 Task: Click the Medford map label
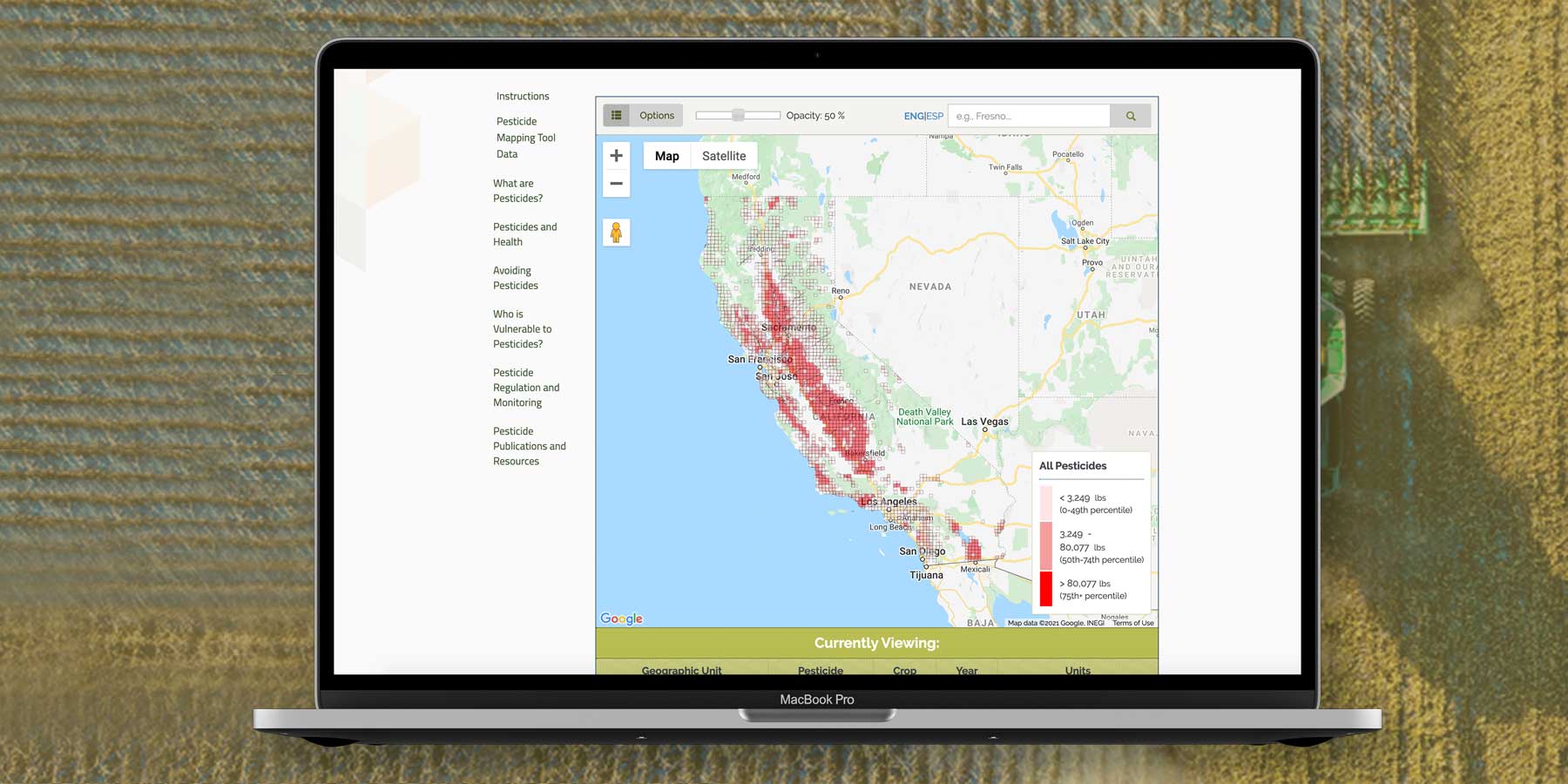746,177
